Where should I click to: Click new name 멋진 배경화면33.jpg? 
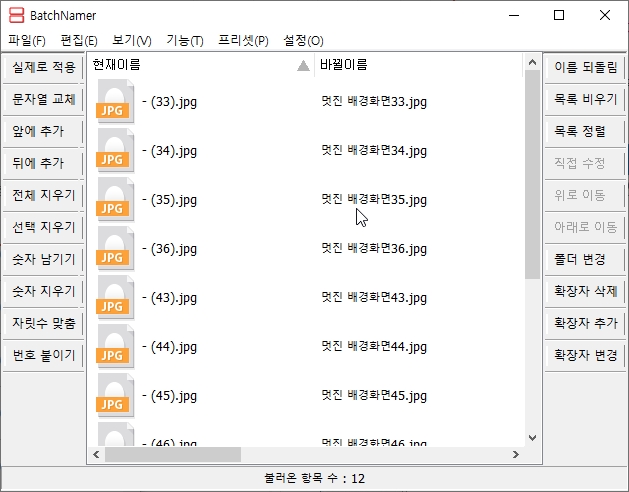pyautogui.click(x=374, y=102)
